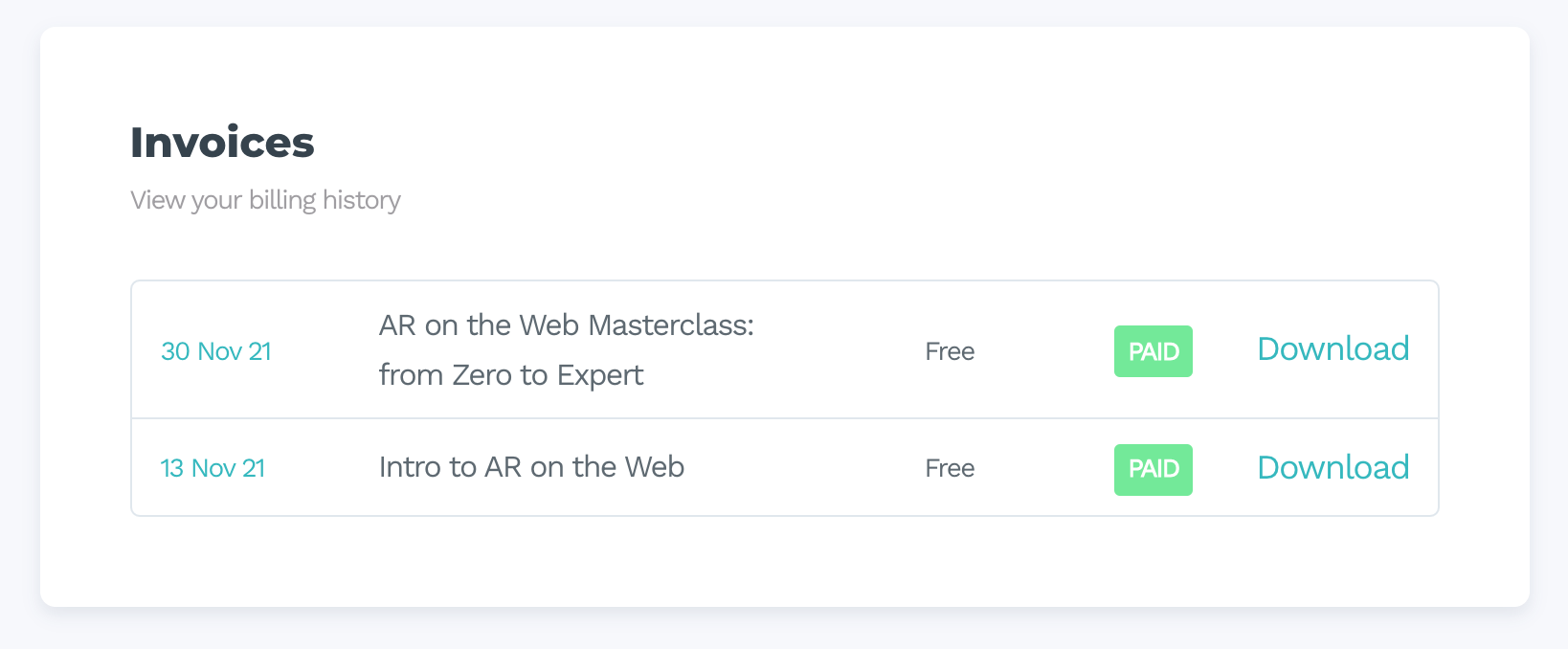Screen dimensions: 1568x649
Task: Click the Free price in the Intro row
Action: tap(950, 468)
